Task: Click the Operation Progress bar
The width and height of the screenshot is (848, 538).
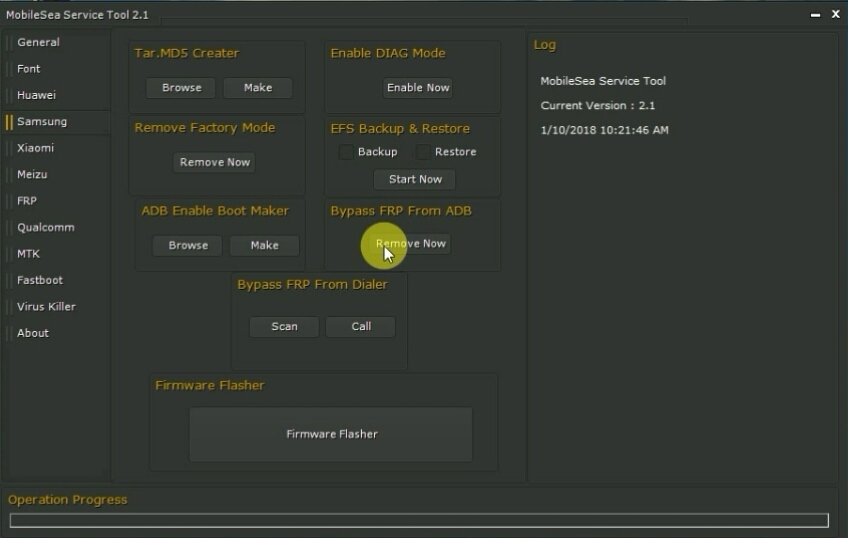Action: [419, 520]
